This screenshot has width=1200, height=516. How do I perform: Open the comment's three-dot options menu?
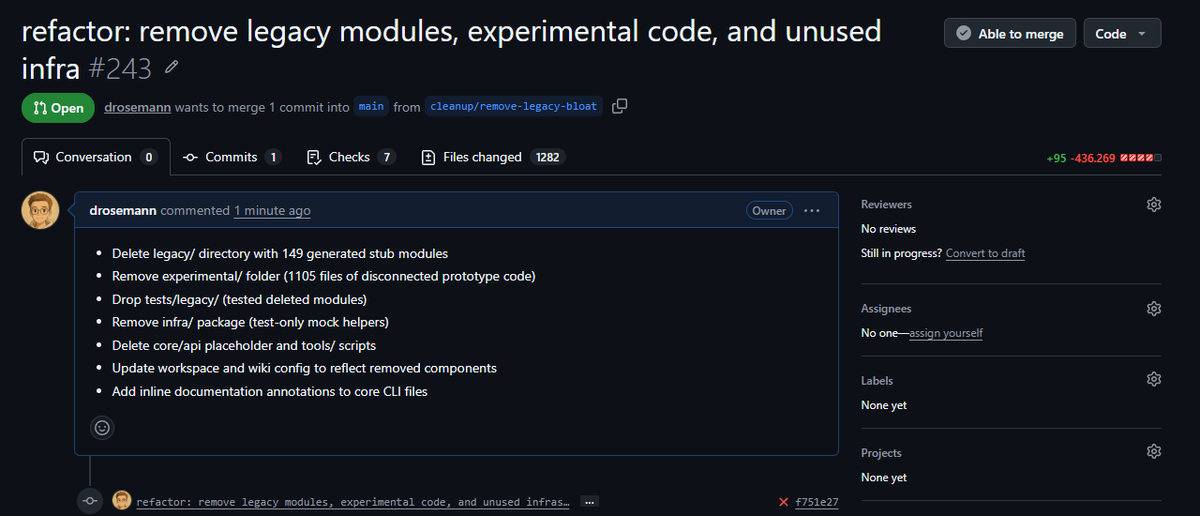click(812, 211)
